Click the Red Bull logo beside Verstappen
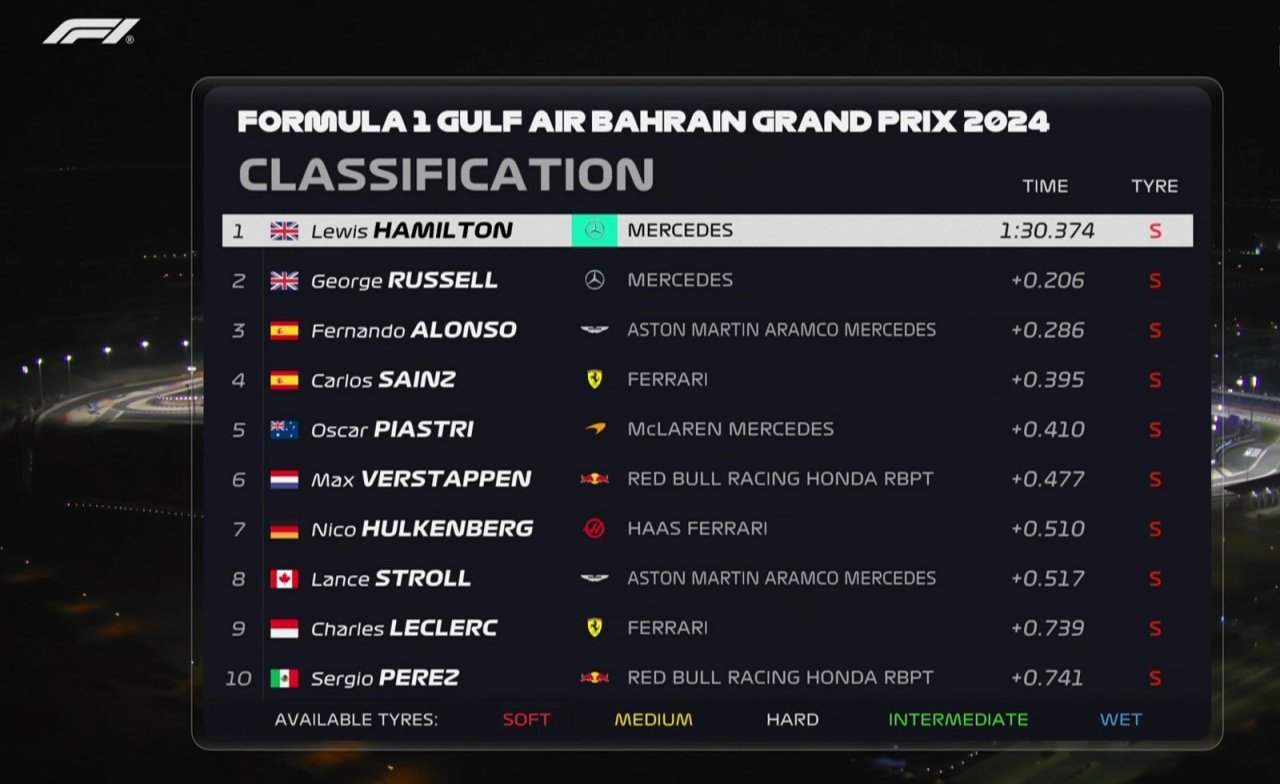 coord(594,479)
